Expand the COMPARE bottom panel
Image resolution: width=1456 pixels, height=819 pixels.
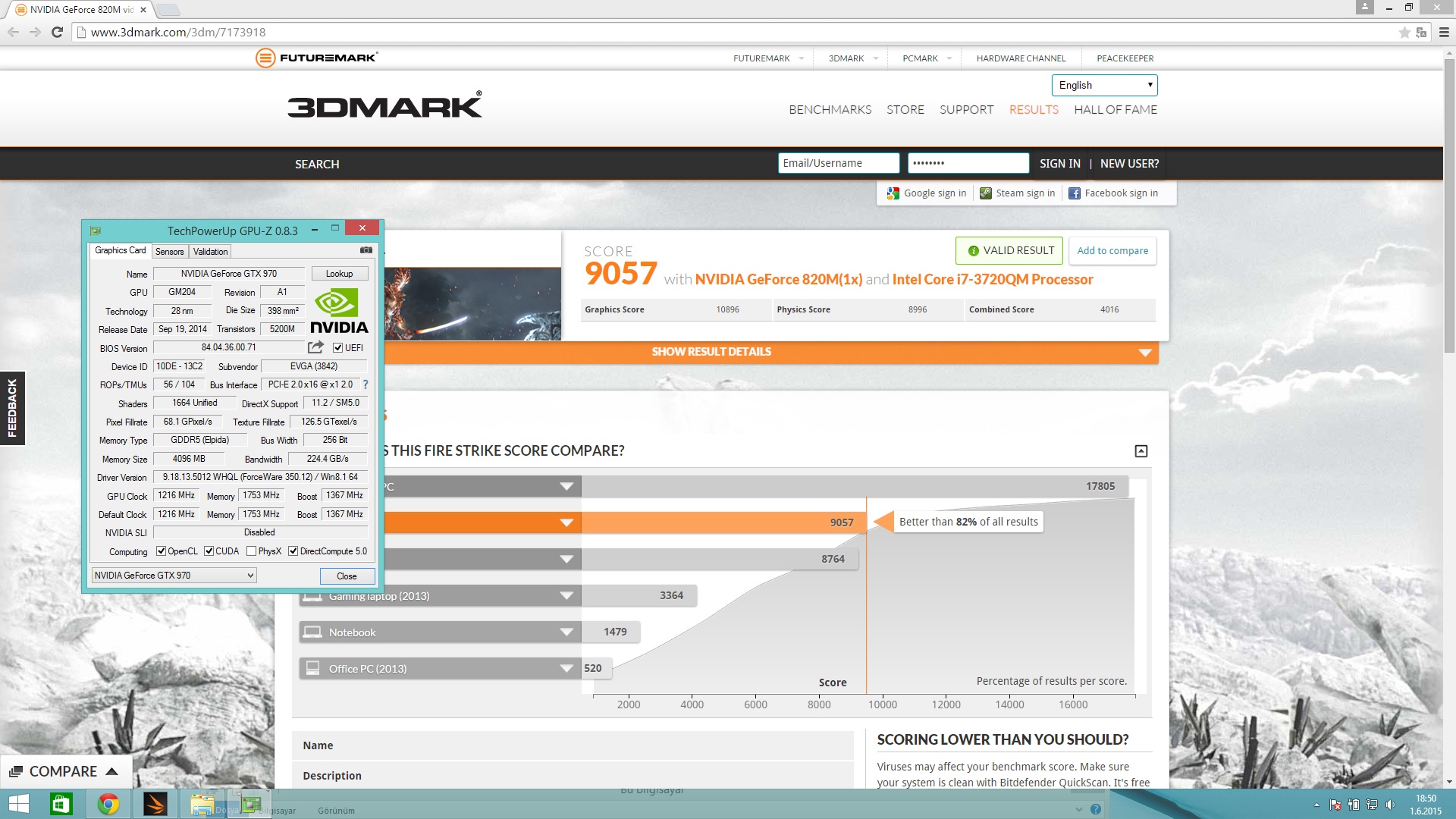coord(65,771)
